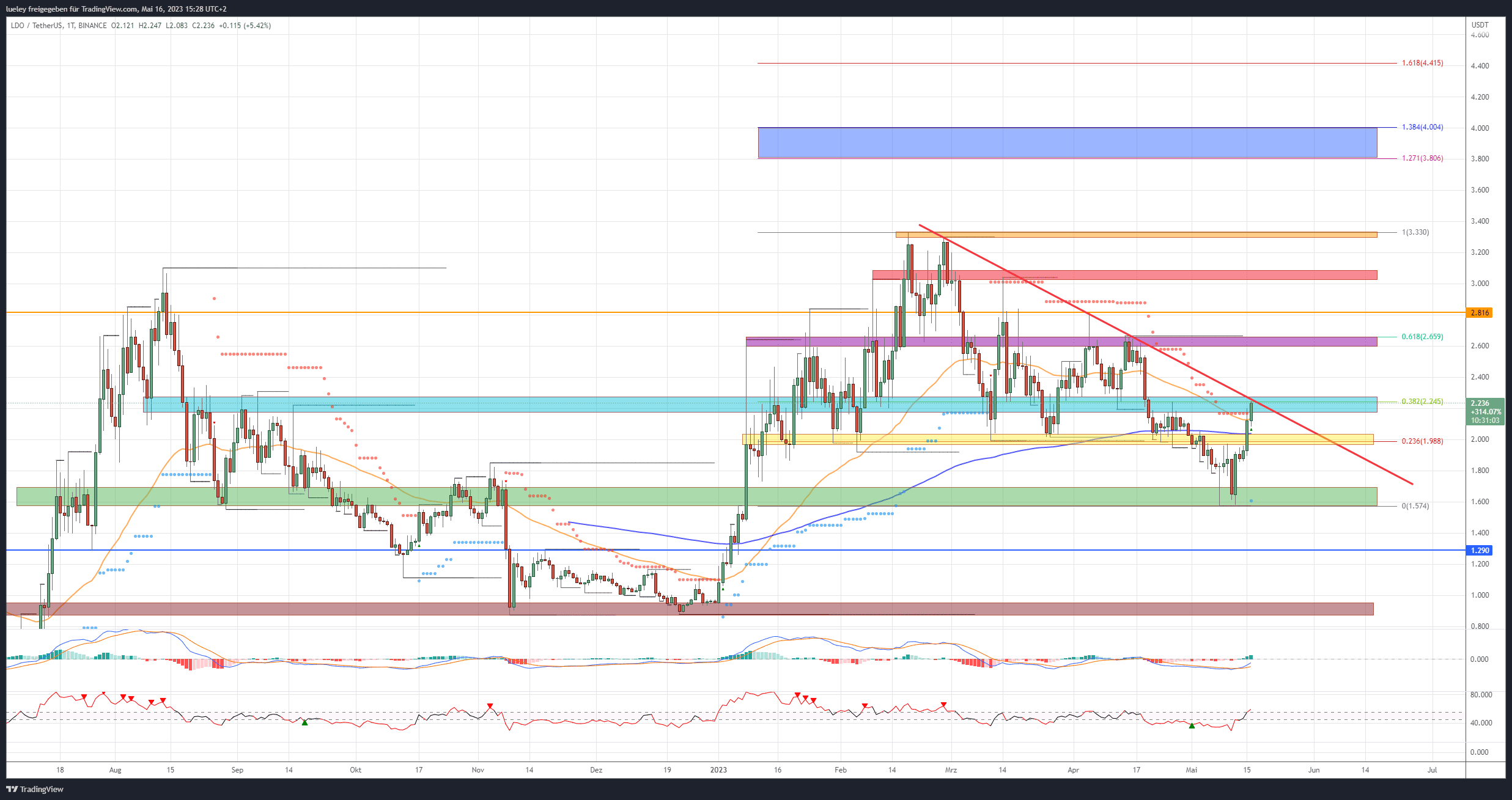Click the green 2.236 current price tag
The width and height of the screenshot is (1512, 800).
click(1485, 411)
